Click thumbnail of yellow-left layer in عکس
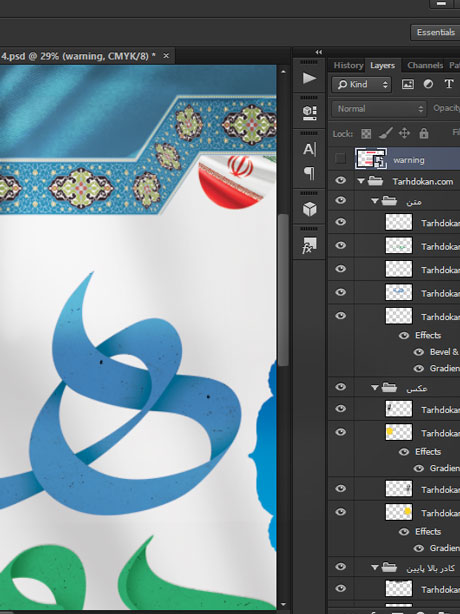 click(x=399, y=432)
